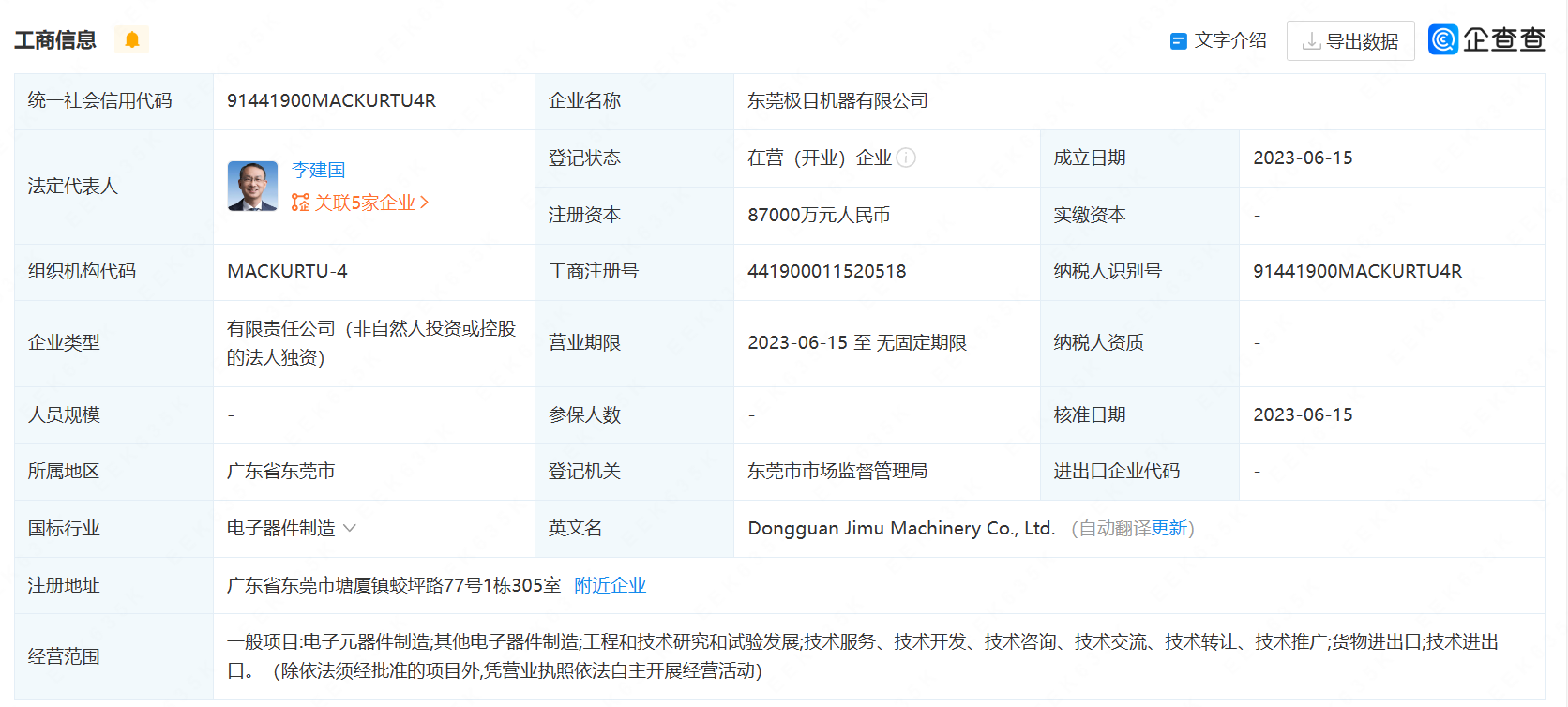Click the 企查查 logo
Viewport: 1568px width, 707px height.
1486,39
